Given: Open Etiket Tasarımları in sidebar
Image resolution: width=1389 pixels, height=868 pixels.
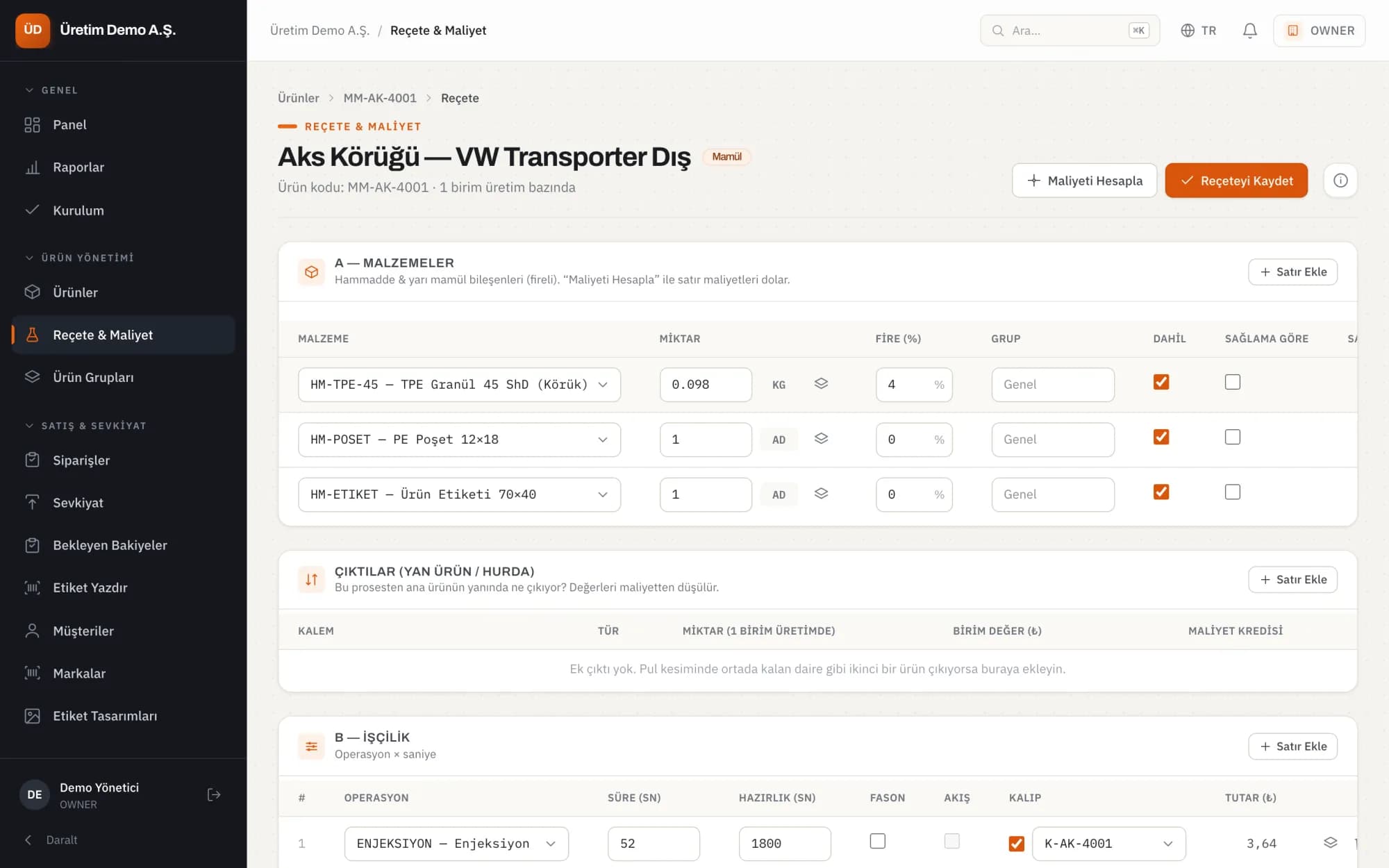Looking at the screenshot, I should tap(124, 716).
